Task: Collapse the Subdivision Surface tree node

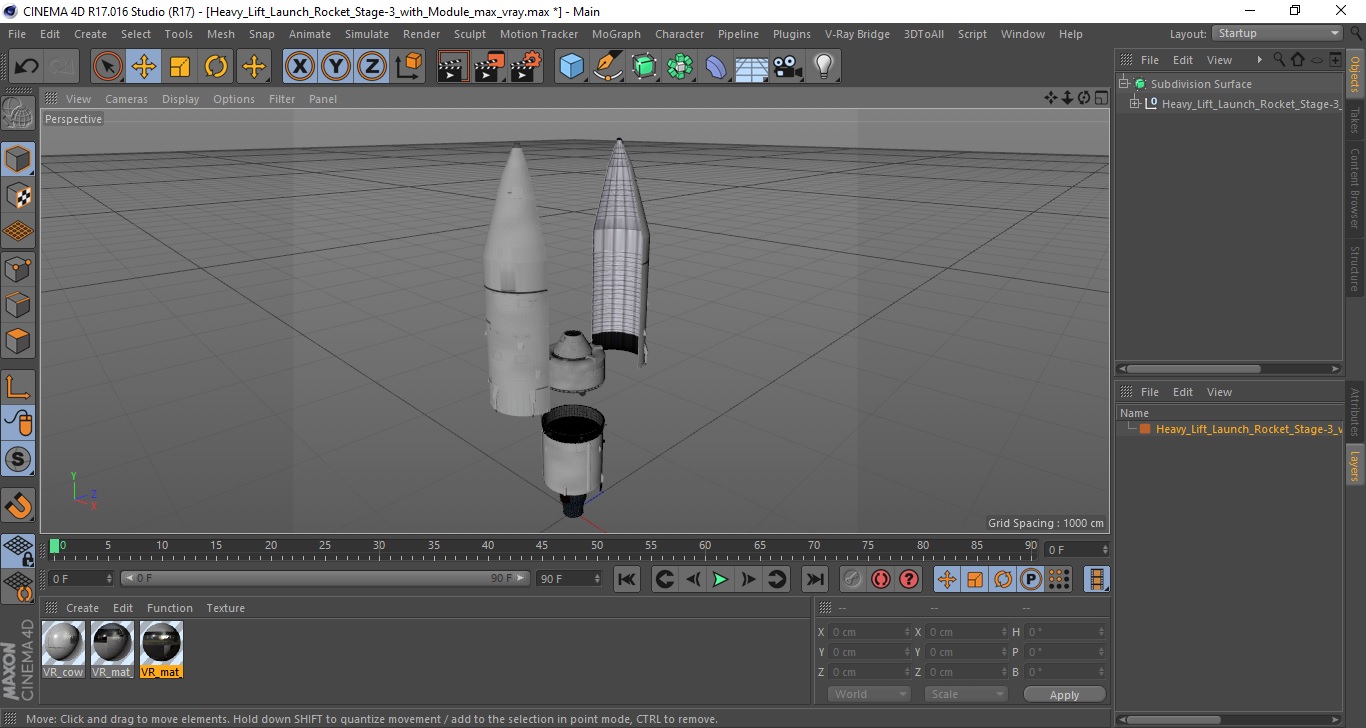Action: click(1124, 84)
